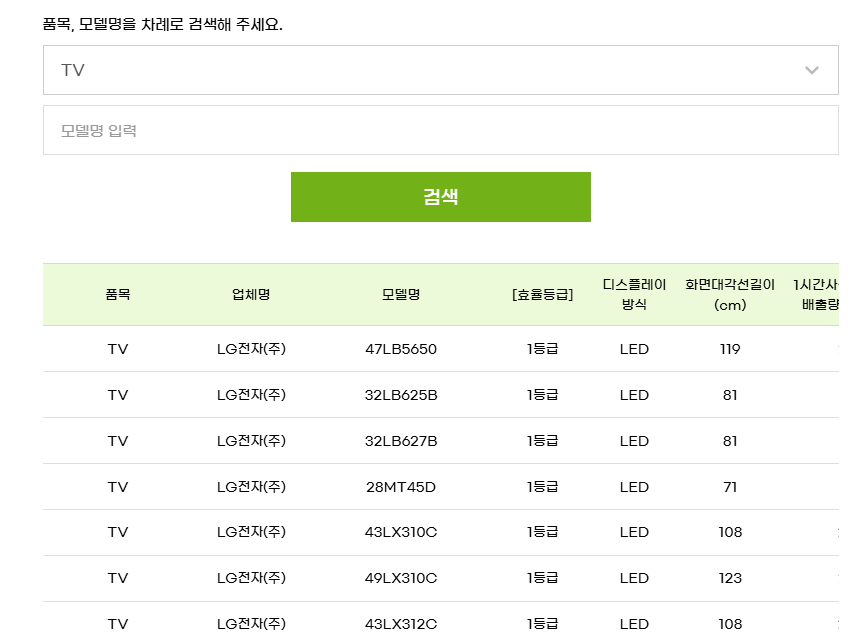The image size is (864, 639).
Task: Click the 모델명 입력 input field
Action: tap(440, 128)
